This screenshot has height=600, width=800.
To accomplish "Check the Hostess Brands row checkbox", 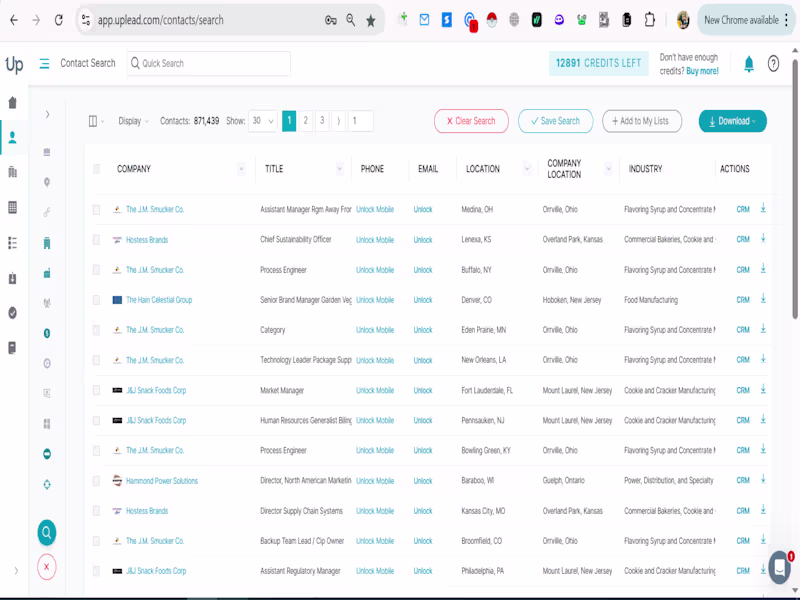I will click(97, 240).
